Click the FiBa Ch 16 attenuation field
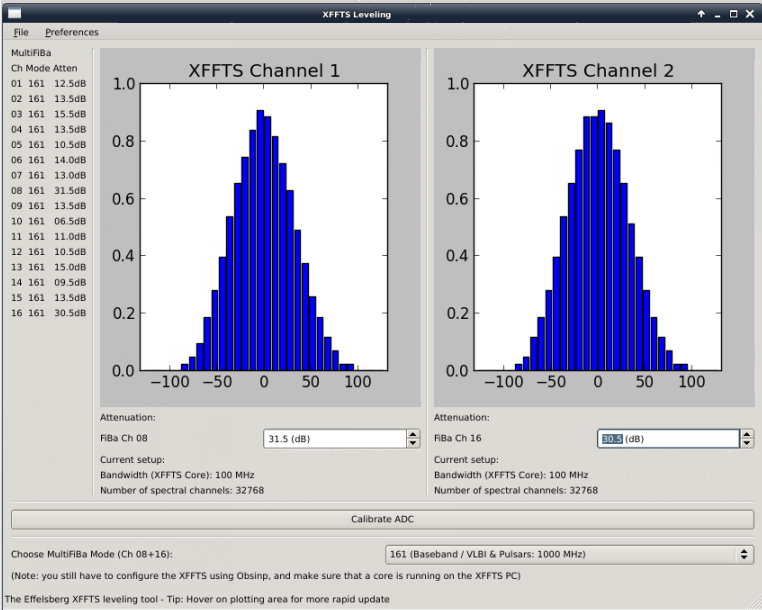 [669, 439]
